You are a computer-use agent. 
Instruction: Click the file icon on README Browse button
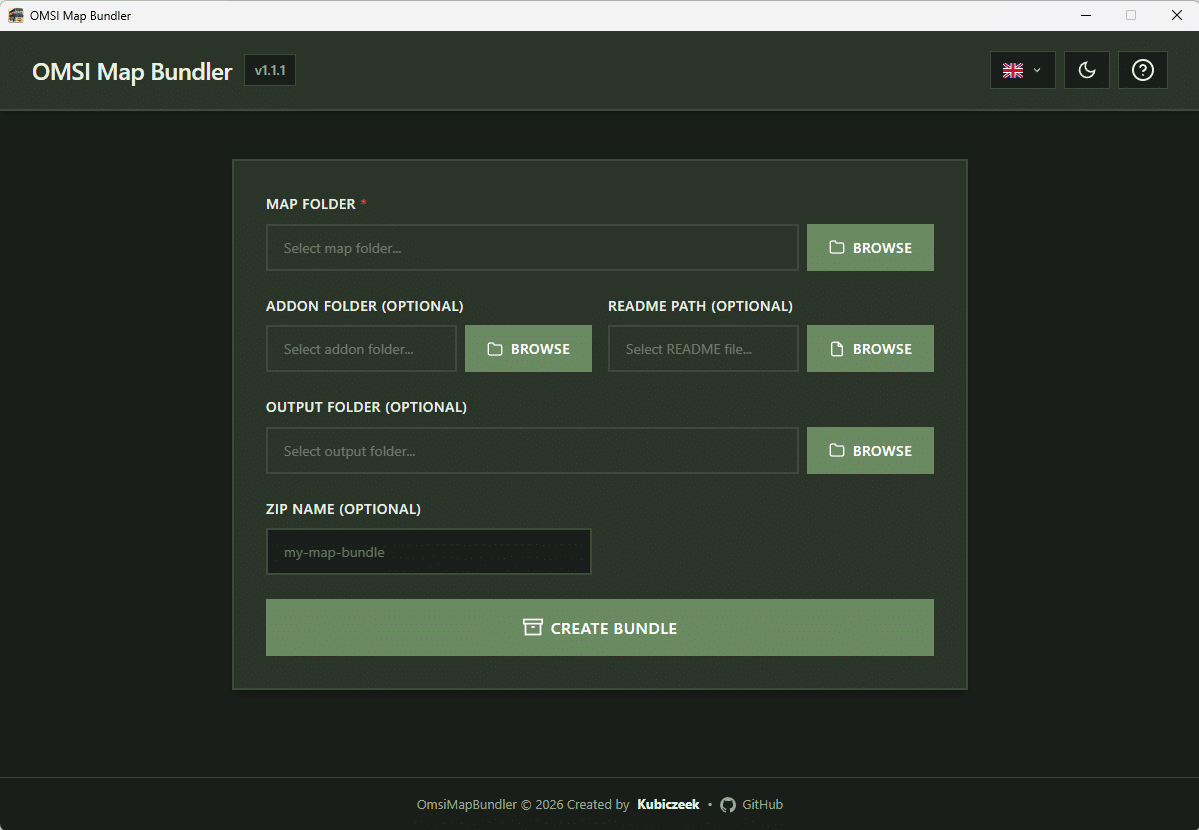[x=837, y=349]
